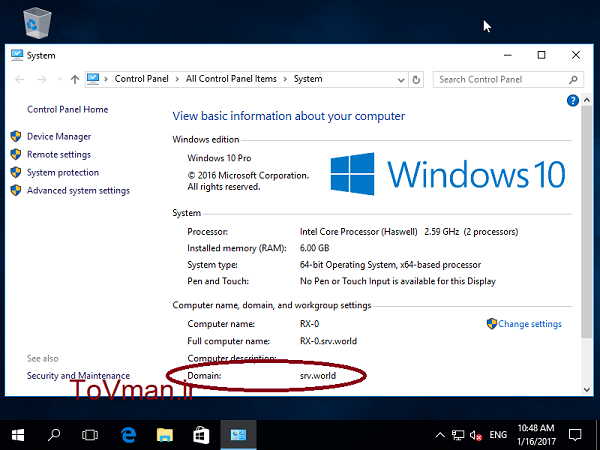Expand chevron before Control Panel breadcrumb
This screenshot has width=600, height=450.
tap(106, 79)
